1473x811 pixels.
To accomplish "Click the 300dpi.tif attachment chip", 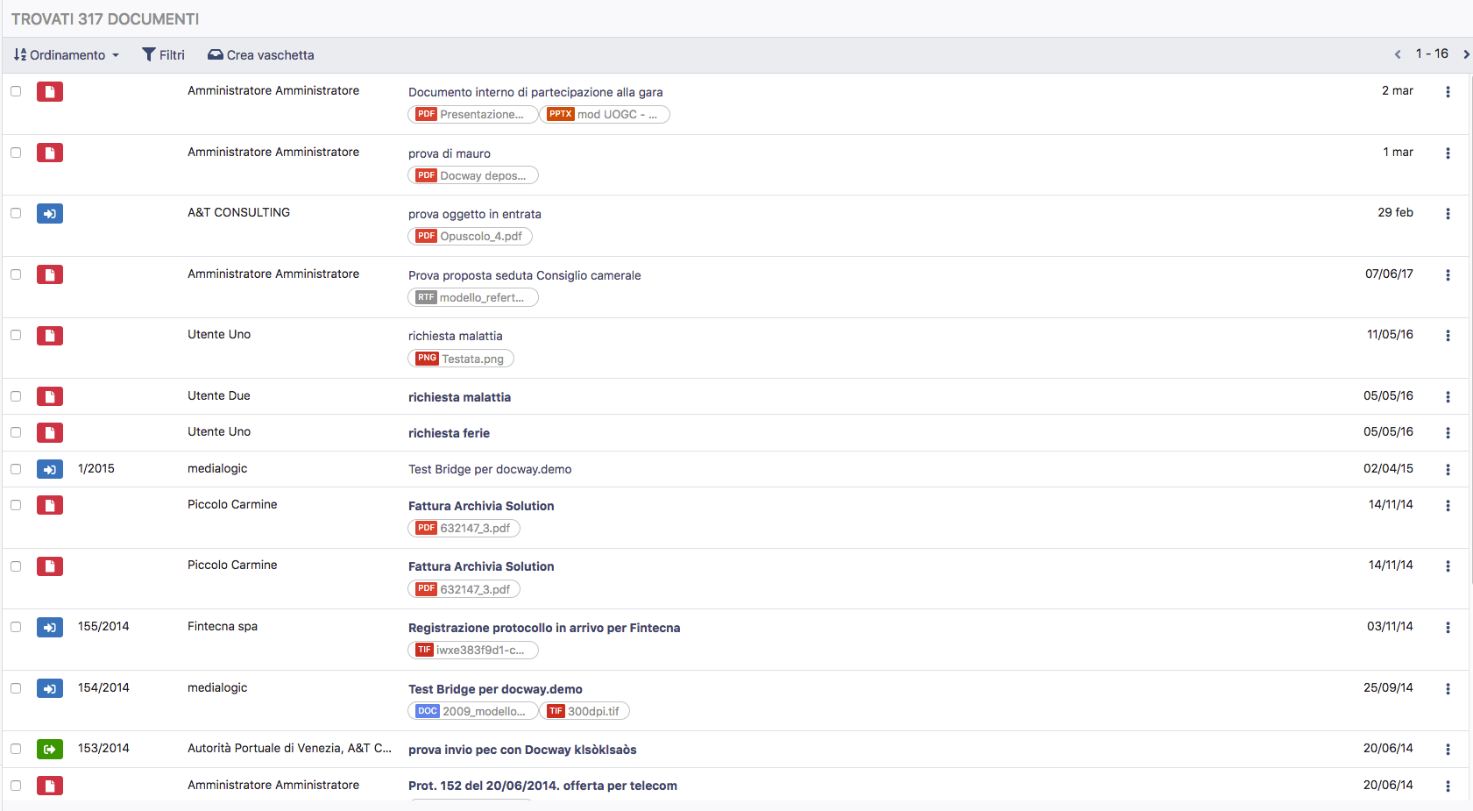I will 585,711.
